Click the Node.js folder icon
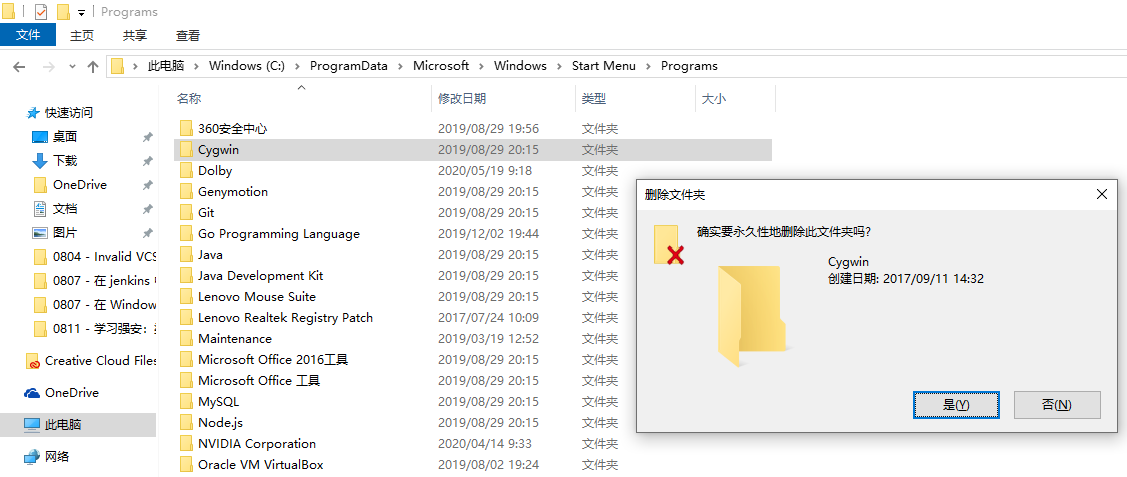Screen dimensions: 1127x477 coord(186,422)
